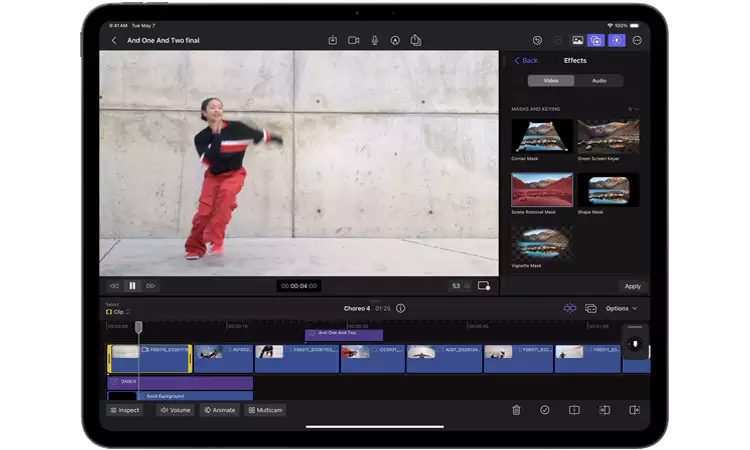The height and width of the screenshot is (450, 750).
Task: Tap the import media icon in top toolbar
Action: [333, 41]
